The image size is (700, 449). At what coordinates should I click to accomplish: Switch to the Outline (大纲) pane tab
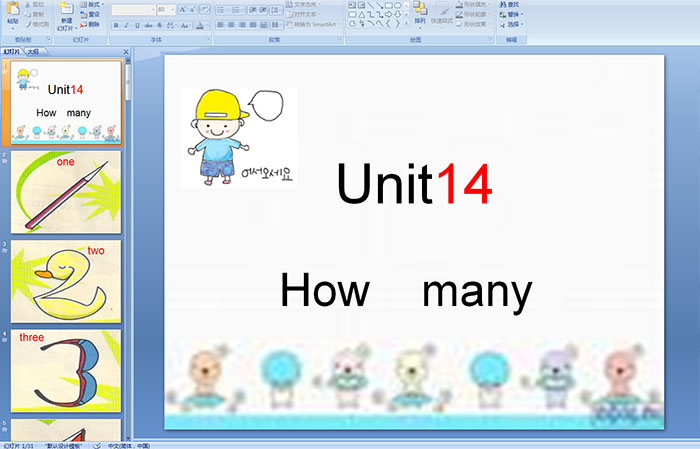tap(33, 52)
